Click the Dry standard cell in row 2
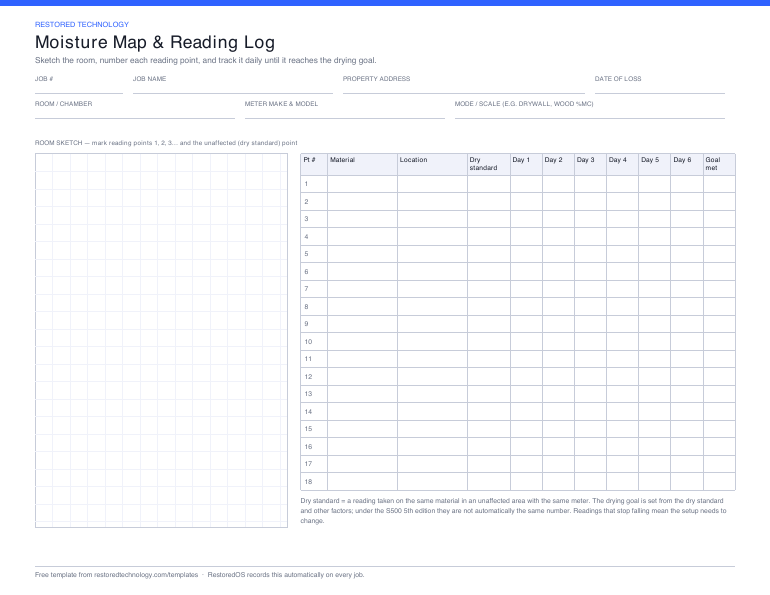The width and height of the screenshot is (770, 595). coord(489,201)
